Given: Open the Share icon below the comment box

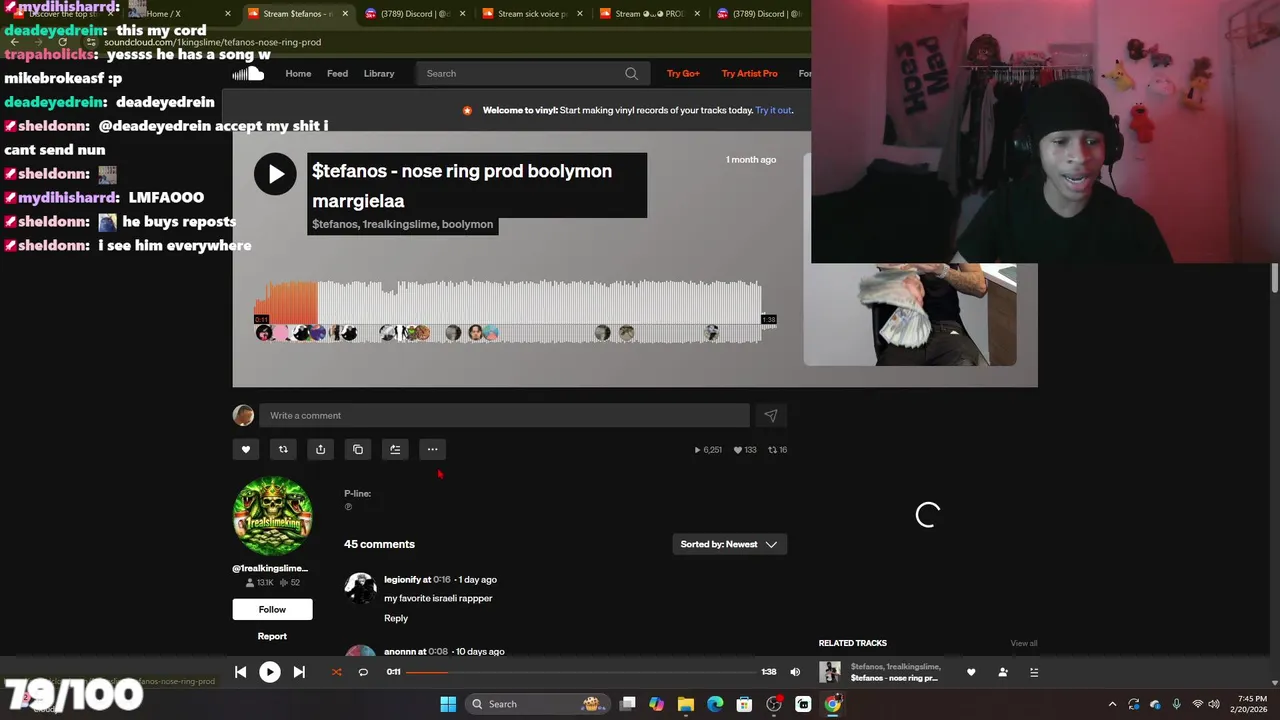Looking at the screenshot, I should coord(320,449).
